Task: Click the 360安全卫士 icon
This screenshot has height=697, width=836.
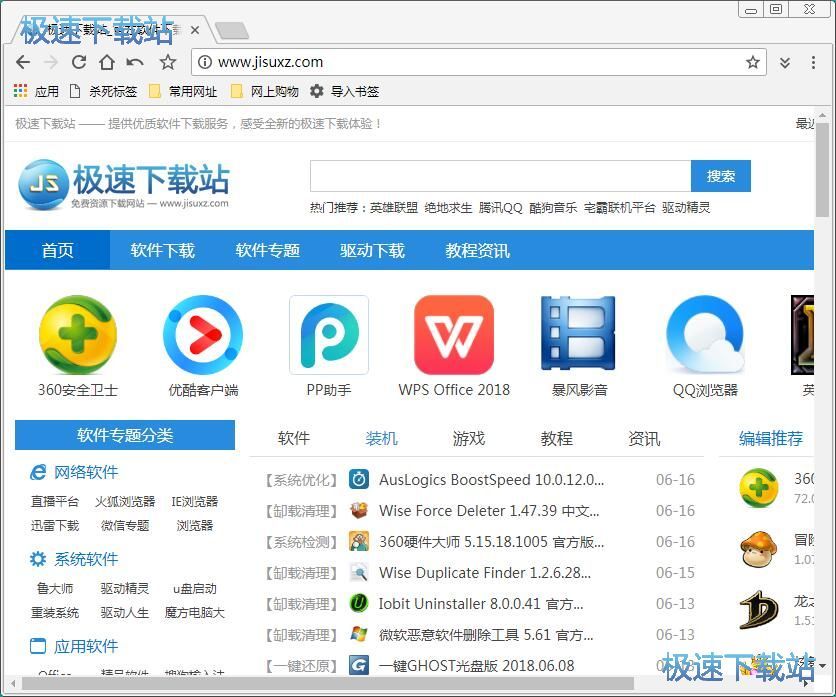Action: pyautogui.click(x=78, y=334)
